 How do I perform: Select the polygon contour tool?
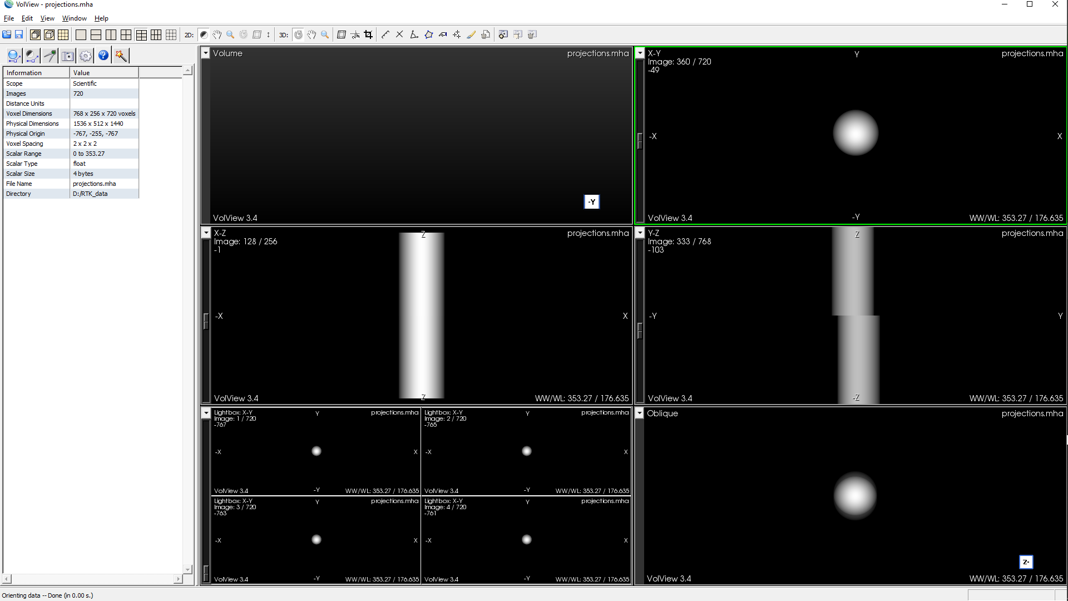(428, 35)
